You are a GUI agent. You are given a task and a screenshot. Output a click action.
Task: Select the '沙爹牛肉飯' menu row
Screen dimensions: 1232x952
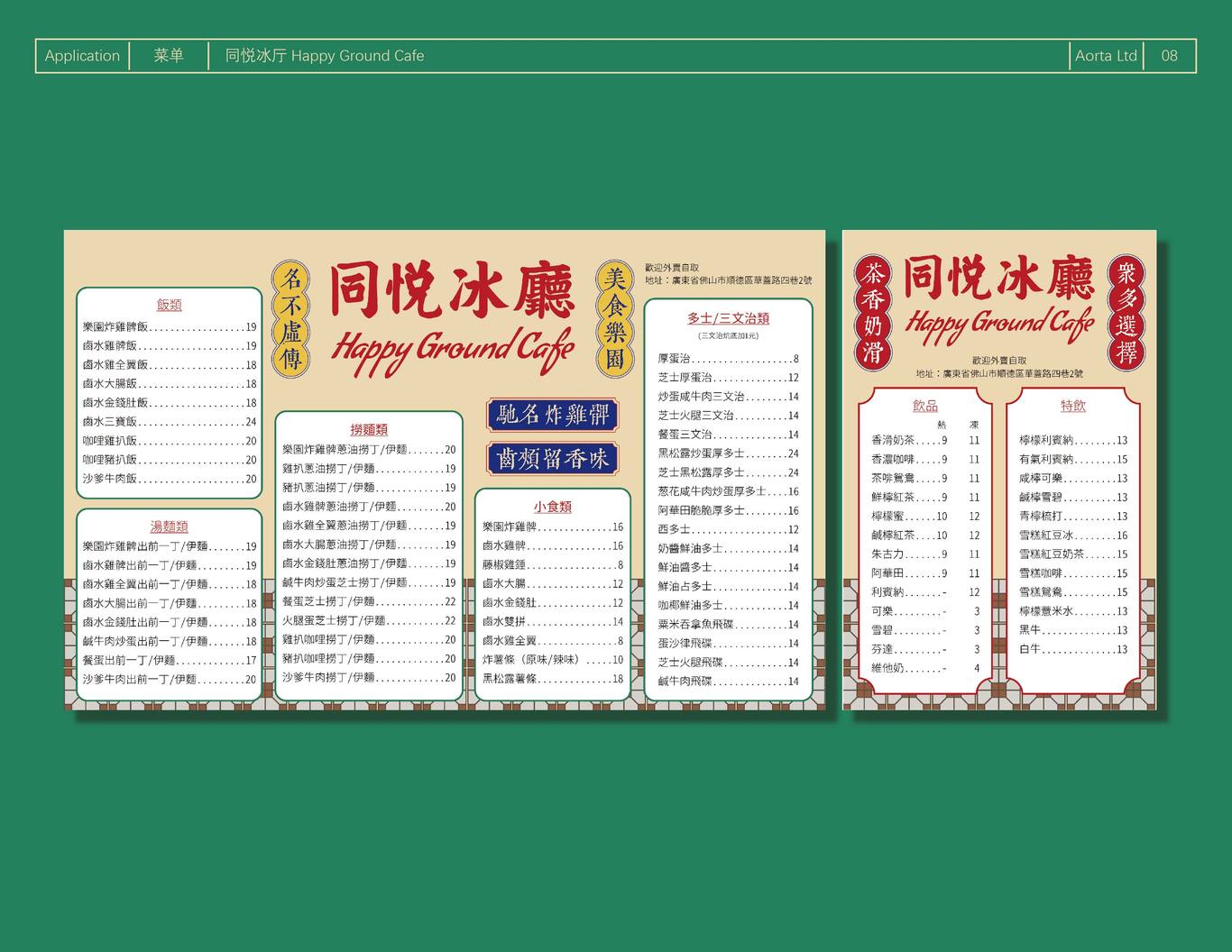click(170, 479)
